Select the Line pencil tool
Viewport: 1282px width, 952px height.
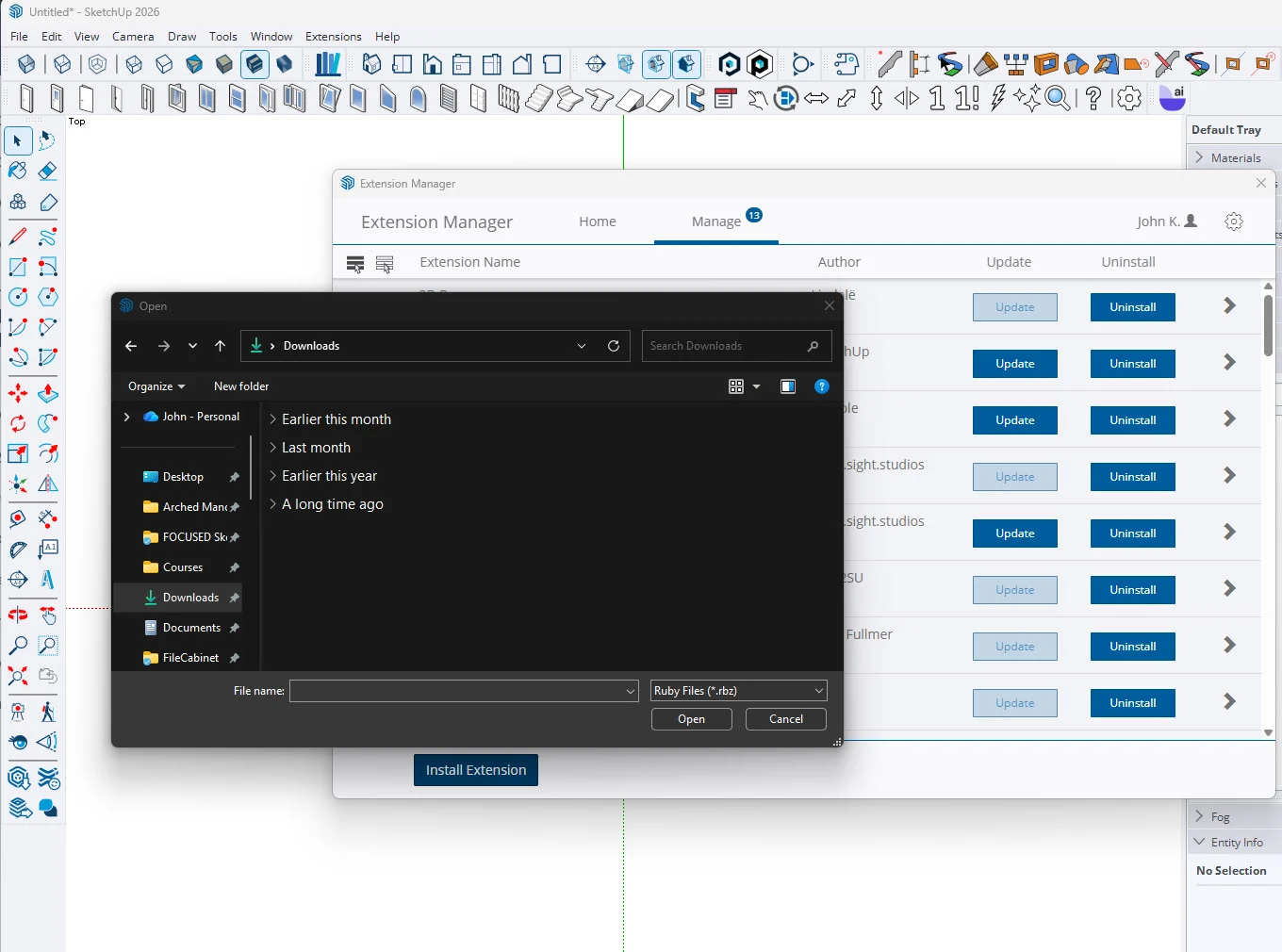[18, 237]
